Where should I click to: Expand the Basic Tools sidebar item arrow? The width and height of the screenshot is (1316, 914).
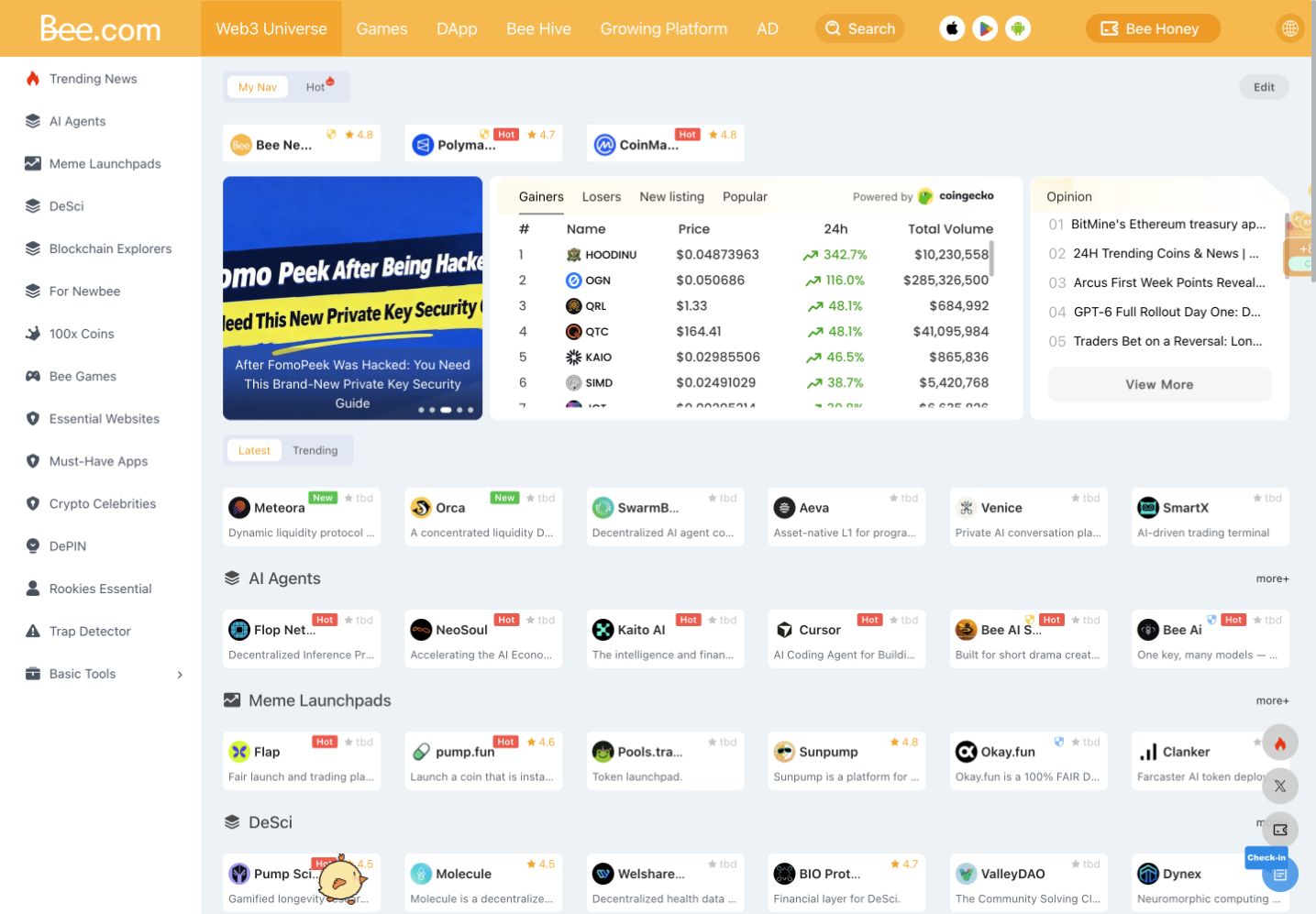[180, 675]
